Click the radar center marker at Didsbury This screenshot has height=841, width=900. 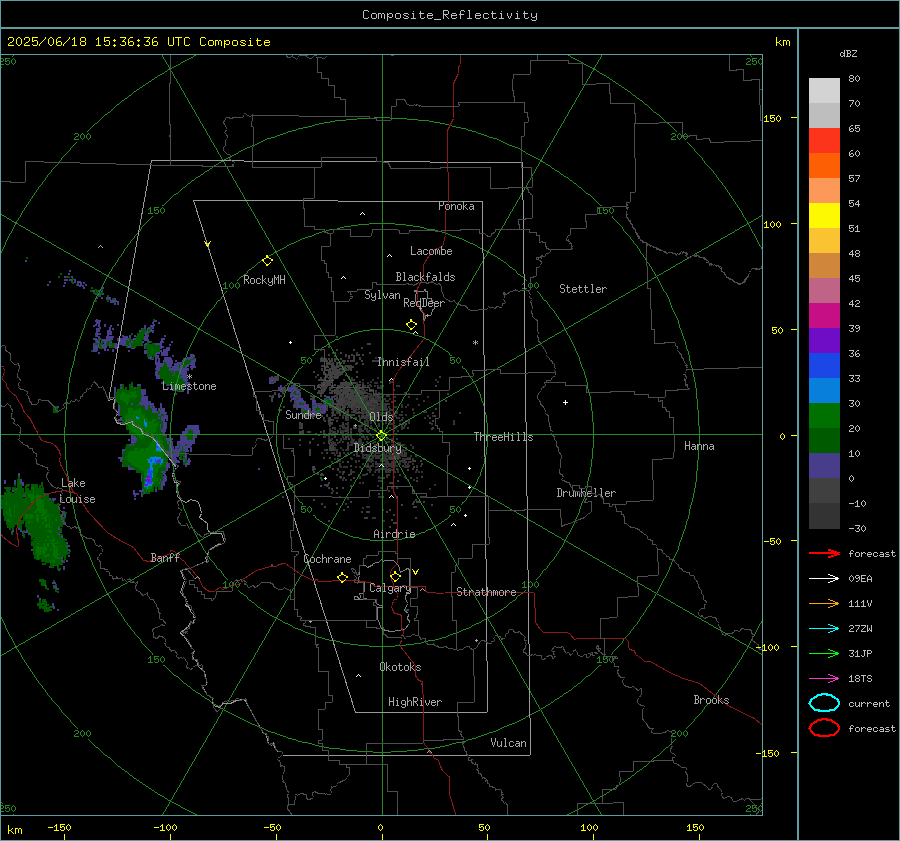[x=381, y=436]
